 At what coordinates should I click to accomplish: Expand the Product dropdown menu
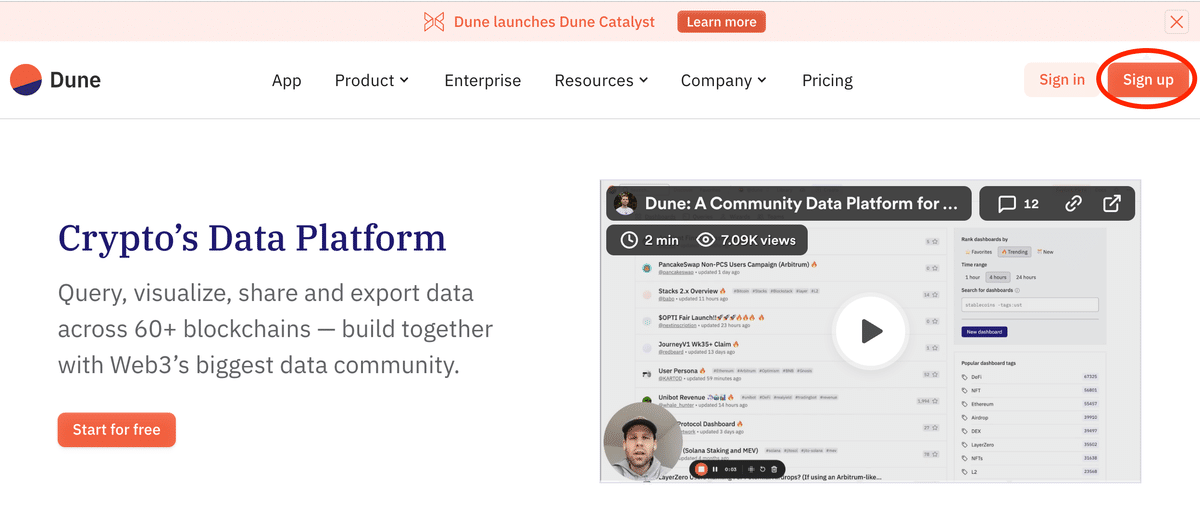coord(372,80)
